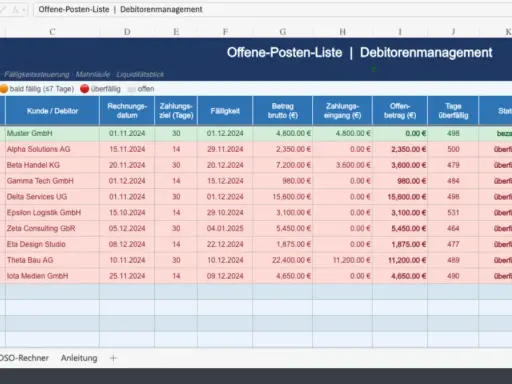Select column E header
This screenshot has width=512, height=384.
point(176,32)
